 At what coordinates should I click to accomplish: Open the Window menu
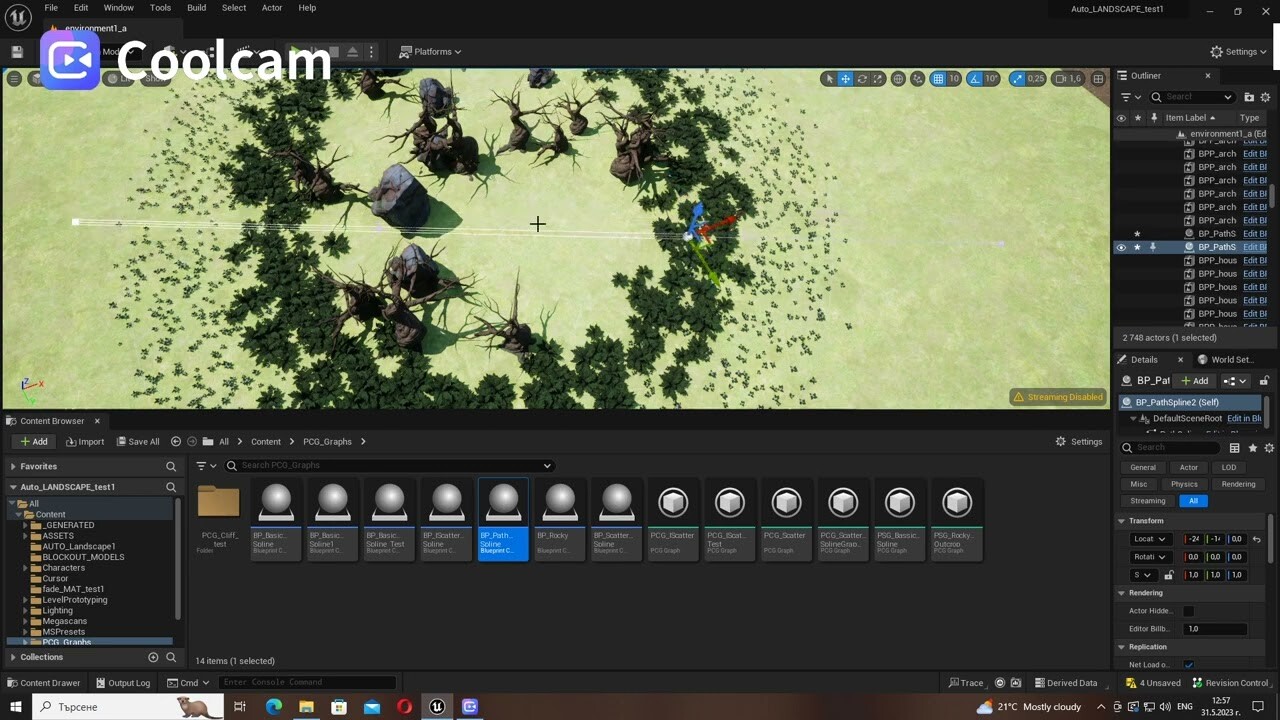(118, 8)
